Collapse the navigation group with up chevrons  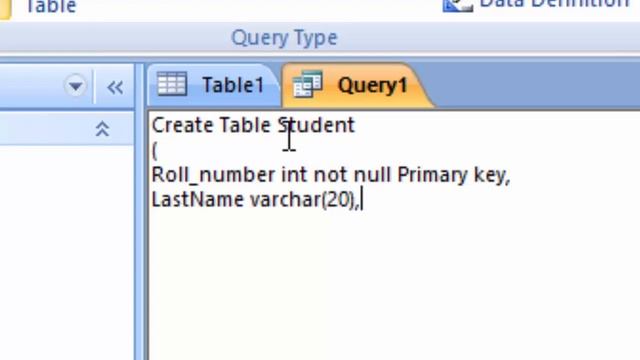102,129
